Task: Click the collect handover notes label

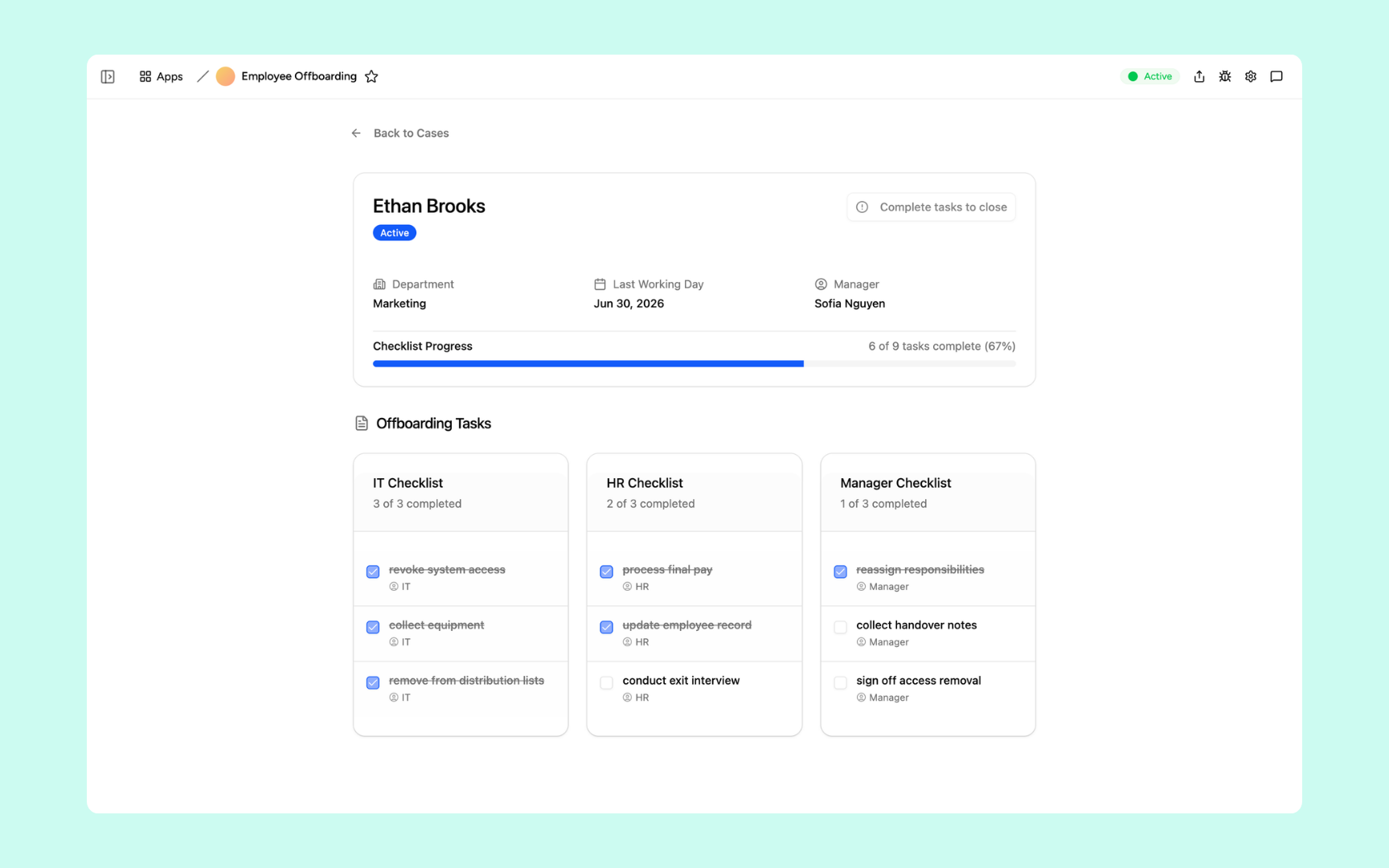Action: [x=916, y=625]
